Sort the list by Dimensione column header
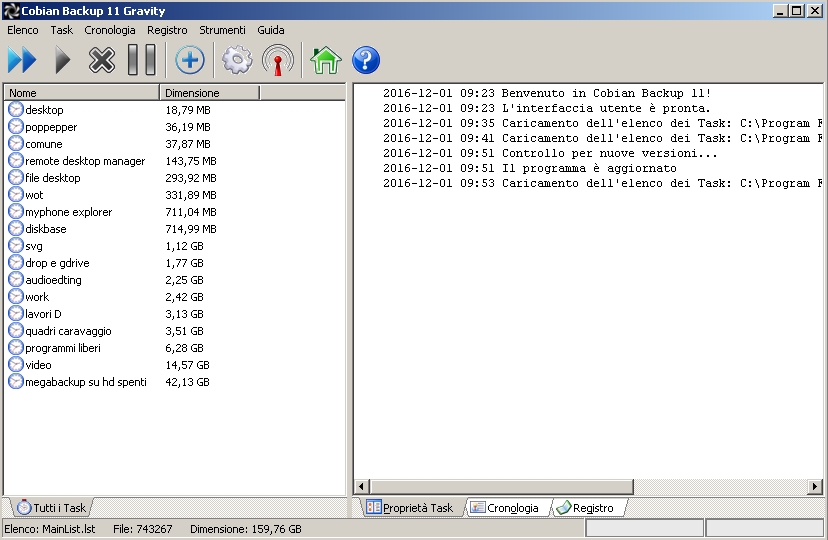The width and height of the screenshot is (828, 540). (x=210, y=93)
